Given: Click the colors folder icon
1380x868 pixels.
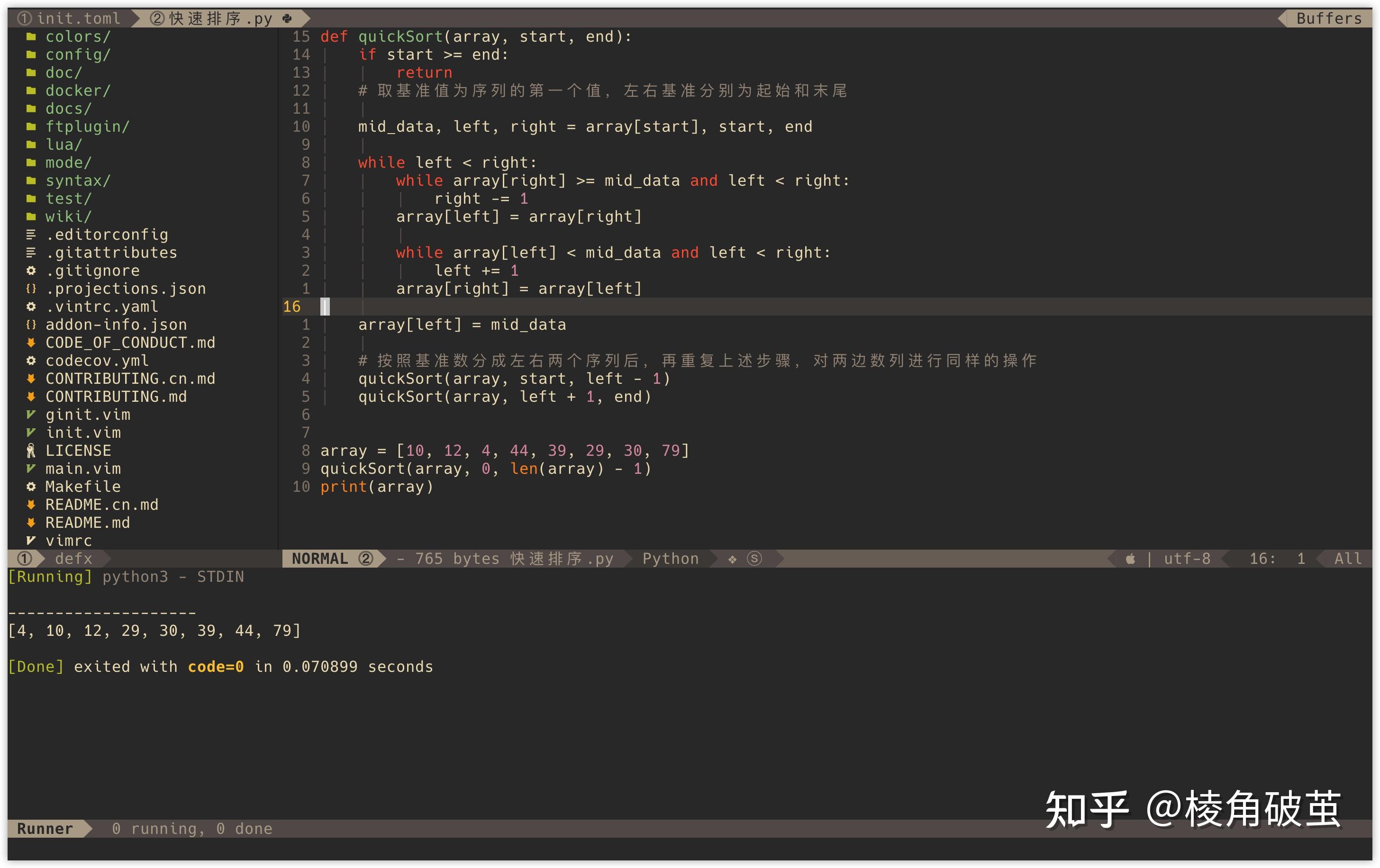Looking at the screenshot, I should (x=31, y=36).
